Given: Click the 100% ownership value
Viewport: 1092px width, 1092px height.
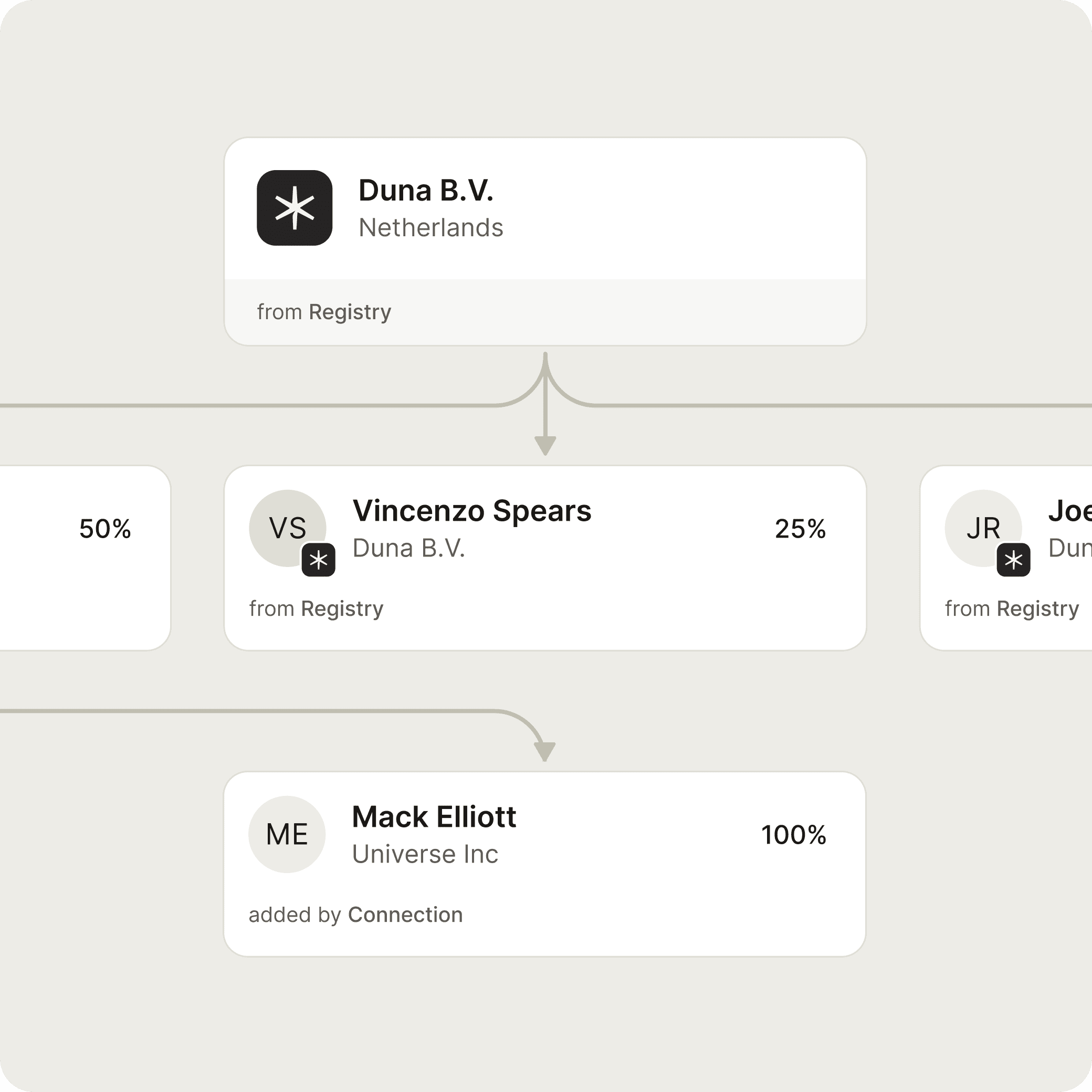Looking at the screenshot, I should 794,835.
